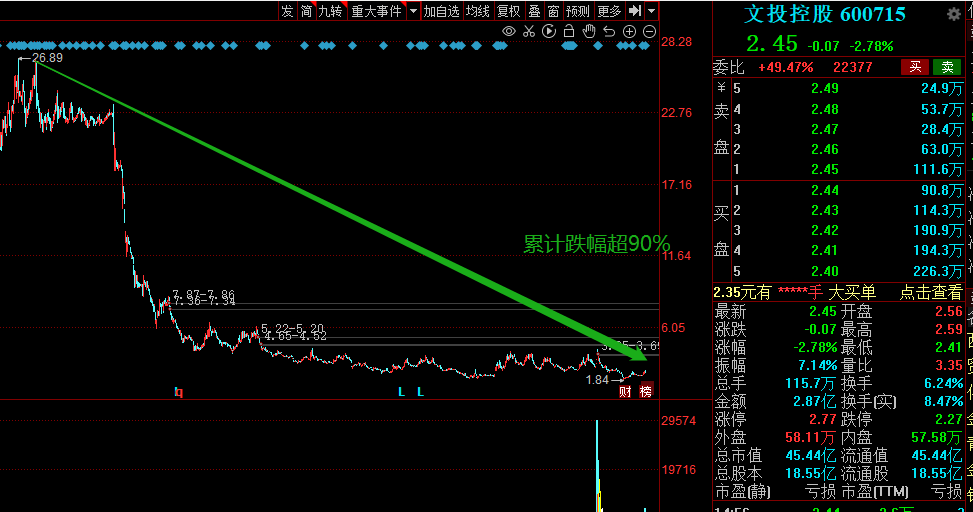Zoom out chart with minus icon
The image size is (973, 512).
[649, 31]
